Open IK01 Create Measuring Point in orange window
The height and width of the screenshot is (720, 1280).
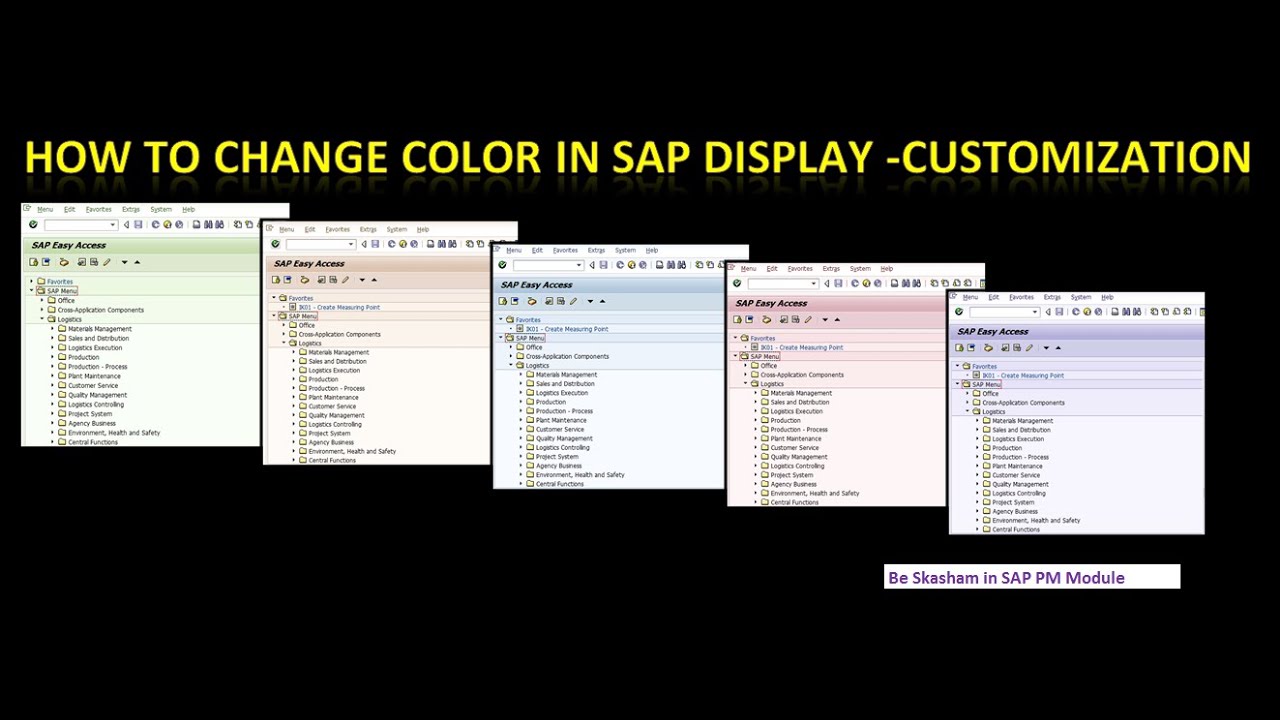pyautogui.click(x=339, y=307)
